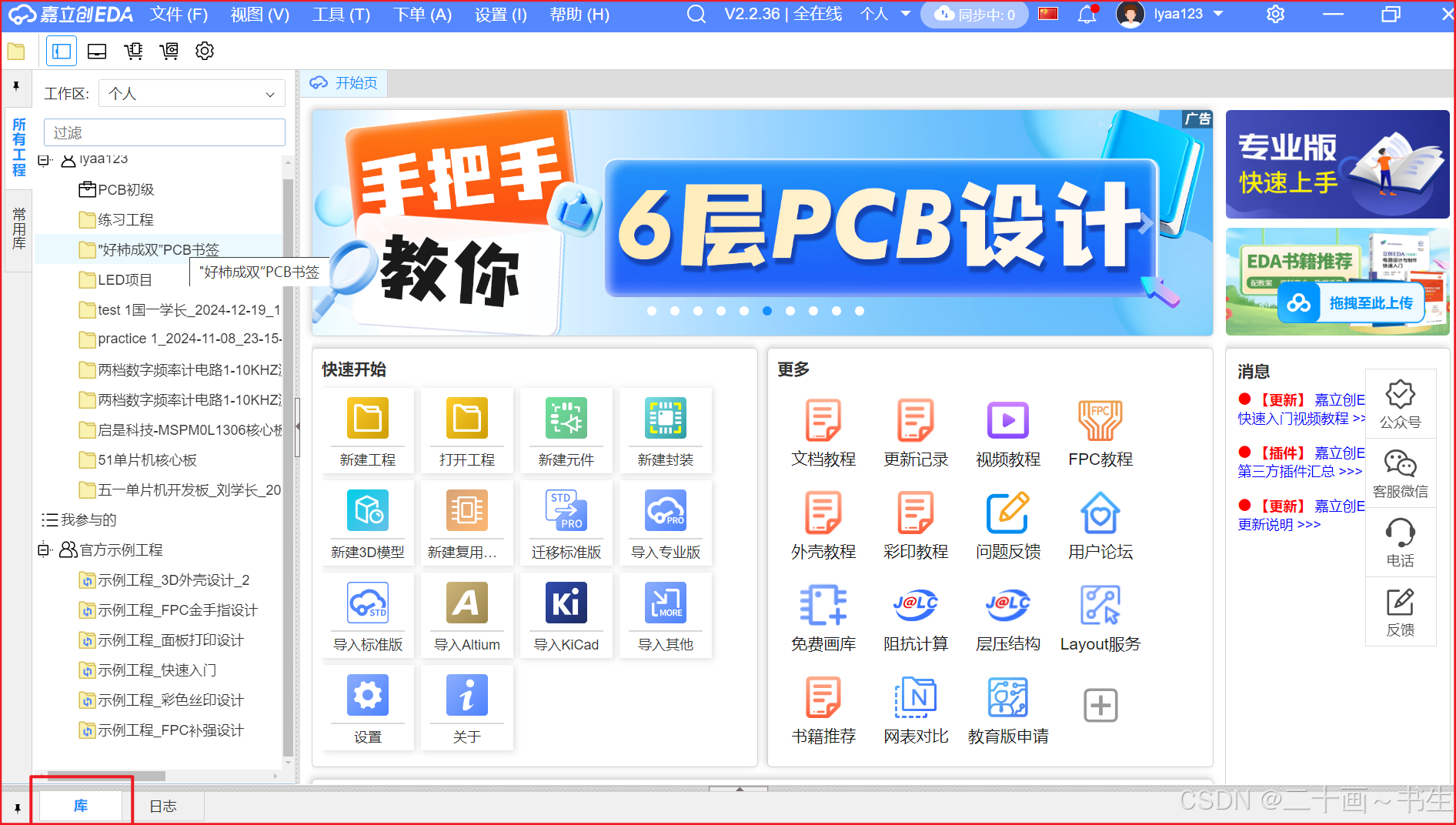The height and width of the screenshot is (825, 1456).
Task: Click the 新建封装 icon
Action: [x=666, y=418]
